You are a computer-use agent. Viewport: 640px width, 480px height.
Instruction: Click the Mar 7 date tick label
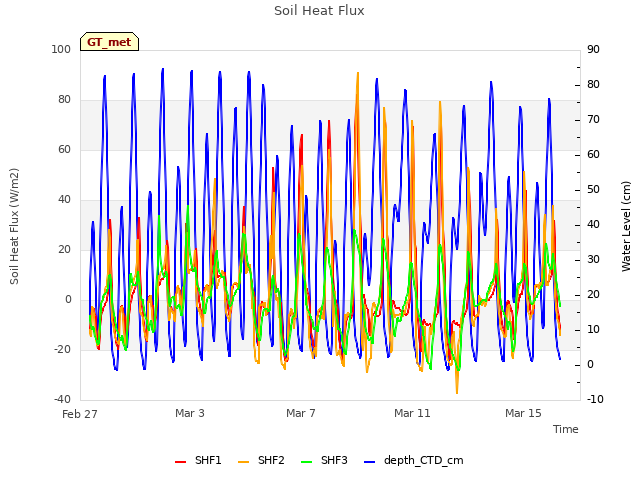tap(301, 413)
